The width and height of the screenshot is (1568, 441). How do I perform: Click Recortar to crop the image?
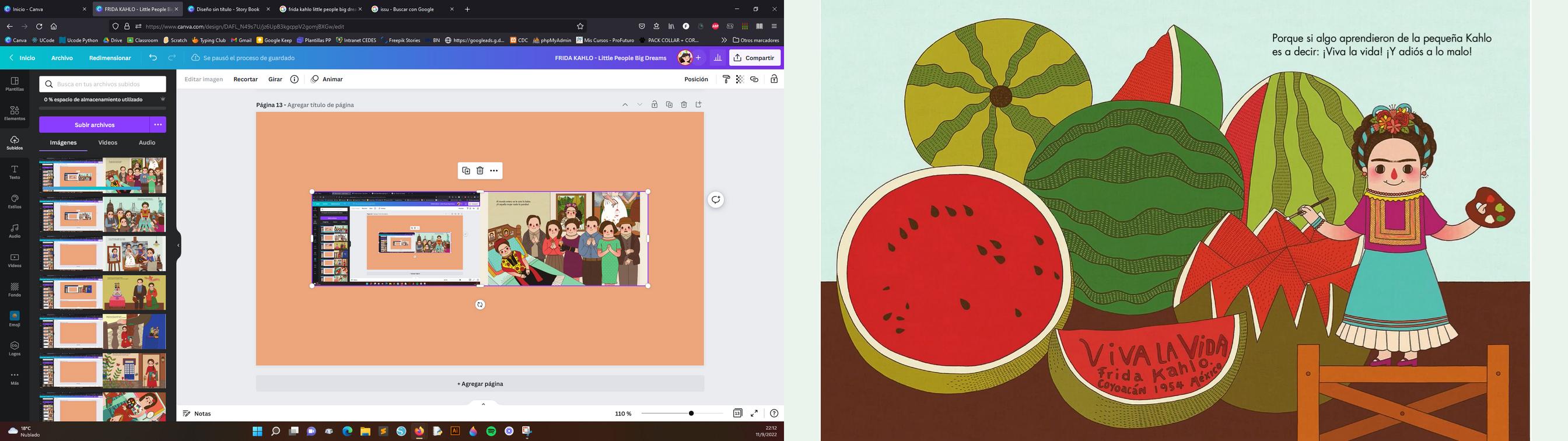coord(246,79)
